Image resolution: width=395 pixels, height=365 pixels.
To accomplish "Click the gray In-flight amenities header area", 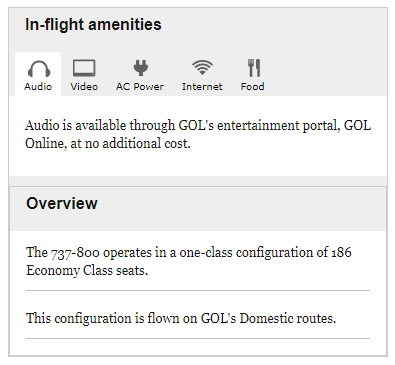I will click(198, 30).
